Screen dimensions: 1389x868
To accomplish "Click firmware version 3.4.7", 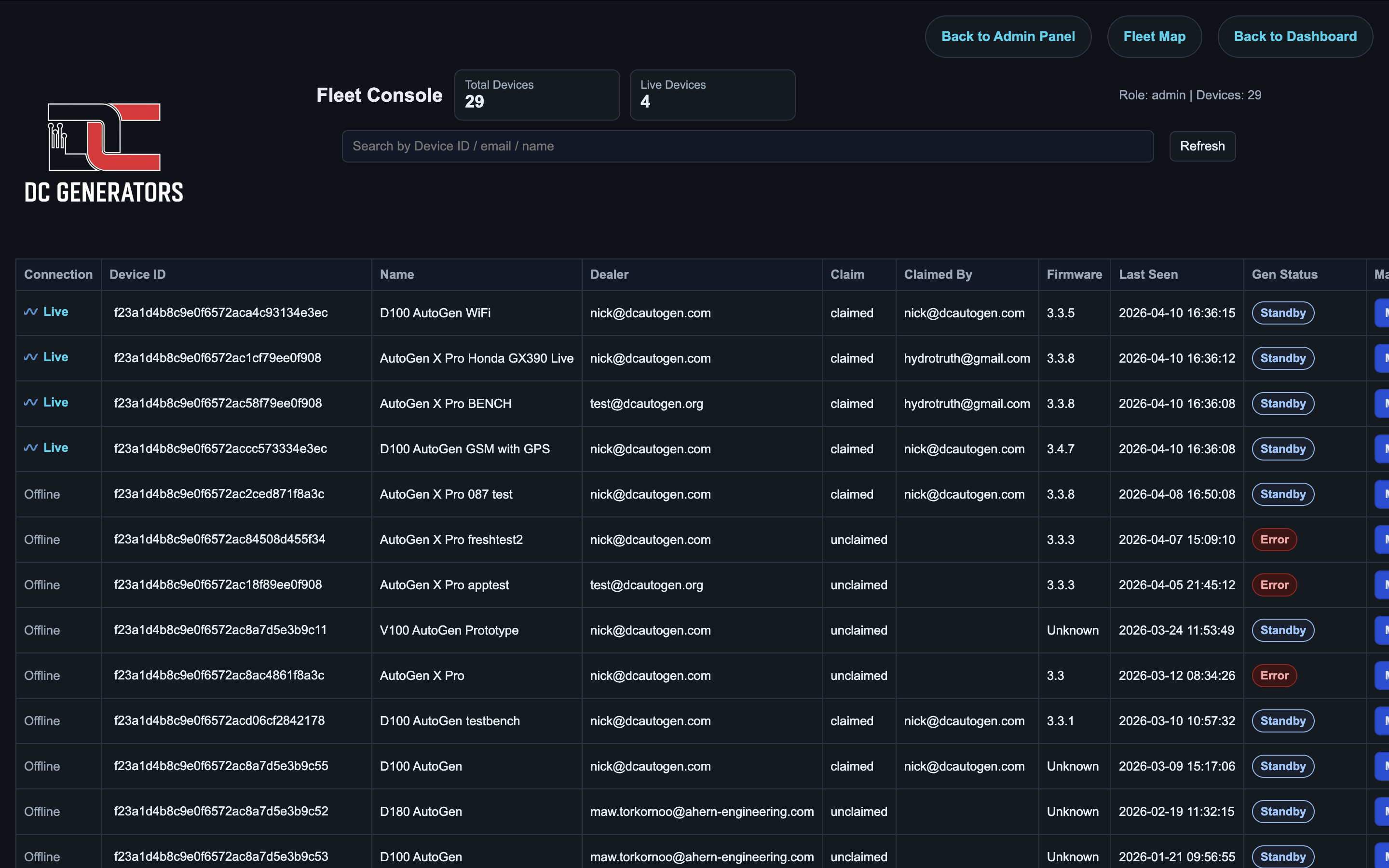I will point(1061,449).
